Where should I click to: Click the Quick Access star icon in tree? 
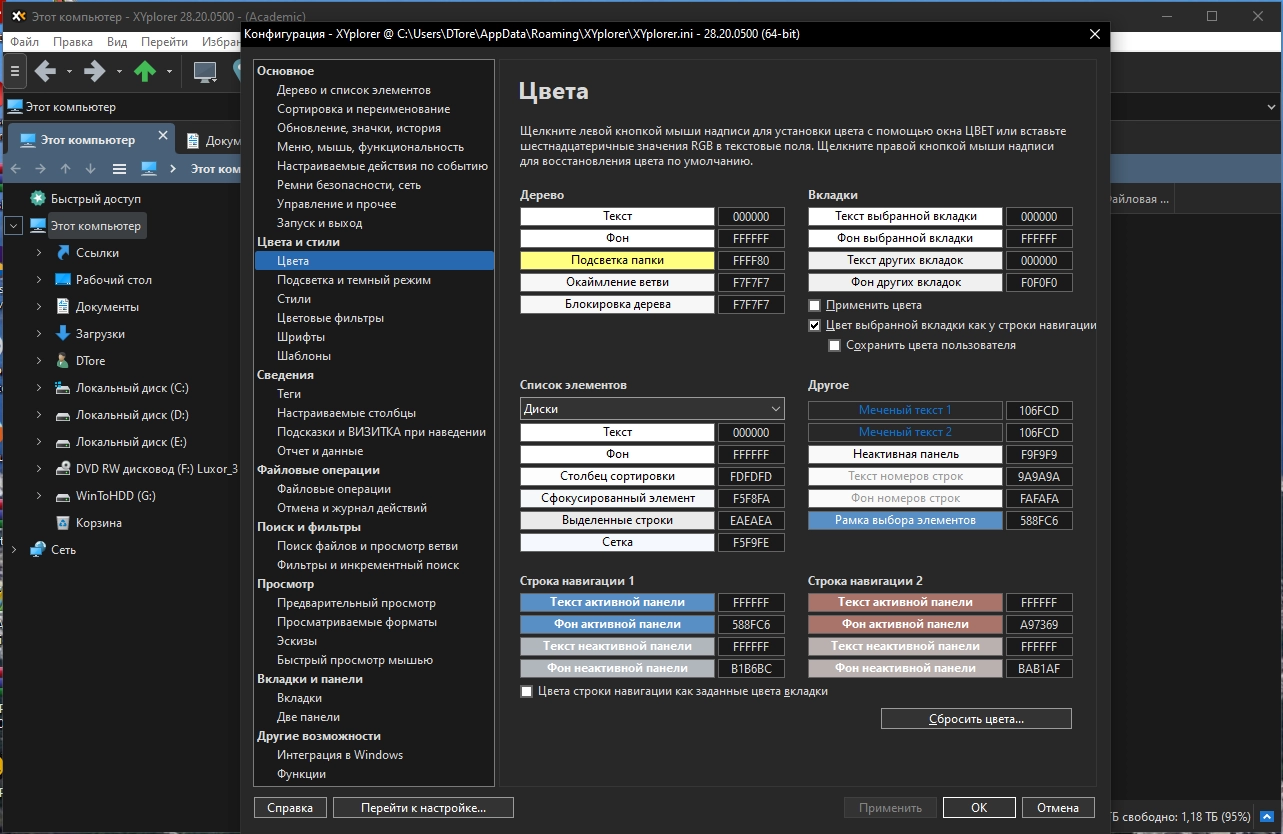(38, 199)
